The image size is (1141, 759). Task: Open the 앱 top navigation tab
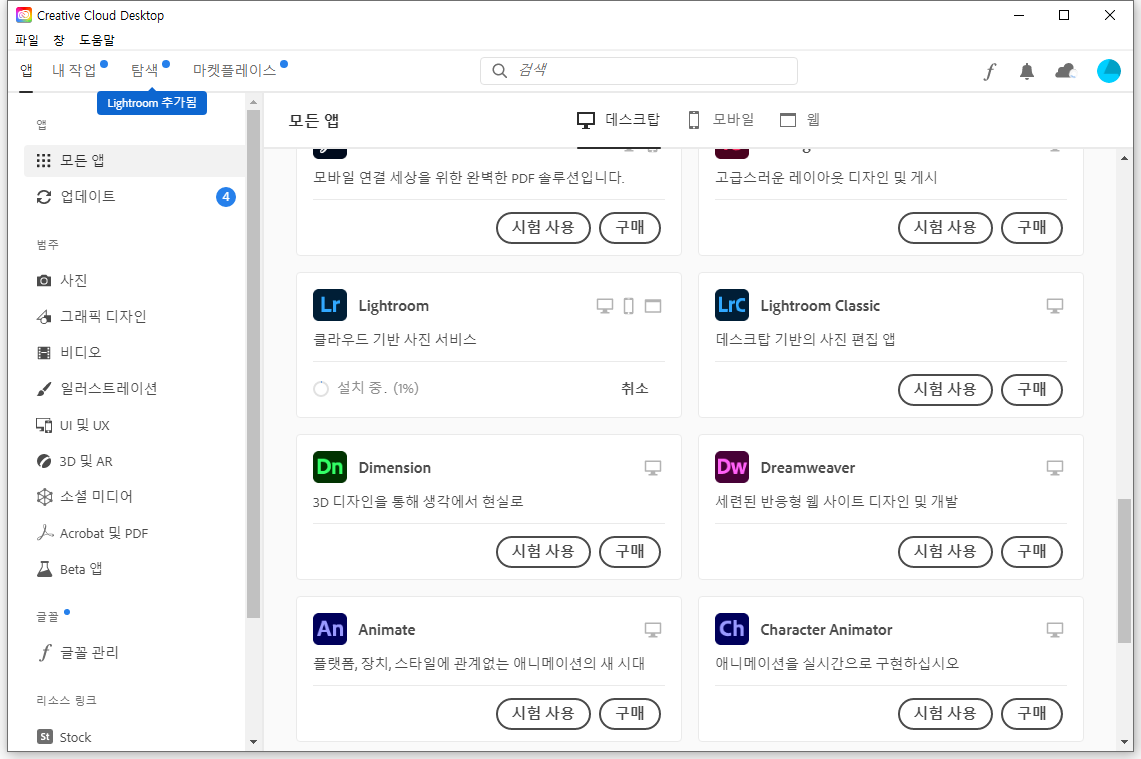[x=26, y=71]
